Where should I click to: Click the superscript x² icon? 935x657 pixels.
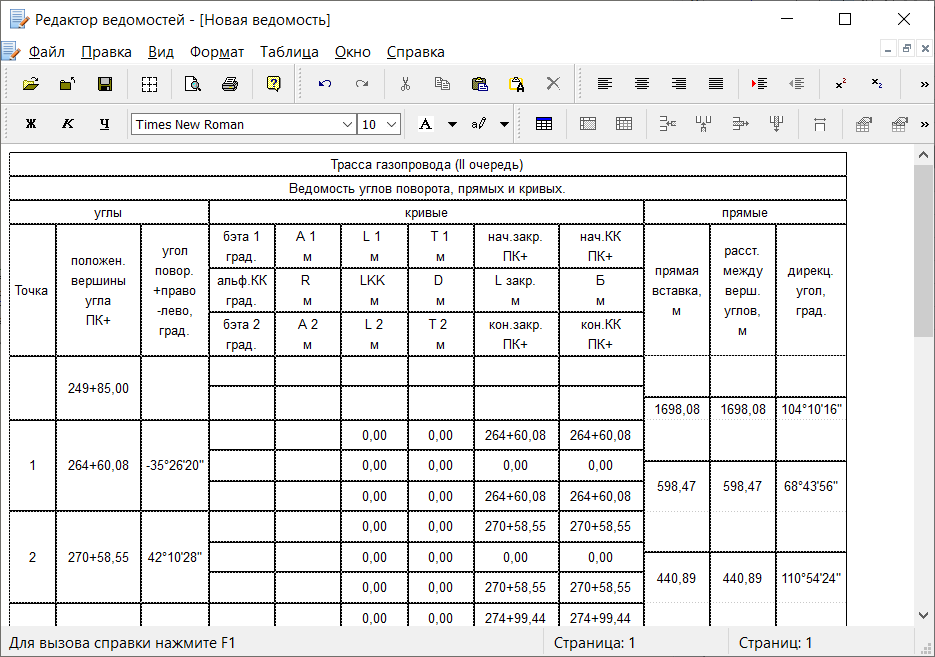[840, 84]
